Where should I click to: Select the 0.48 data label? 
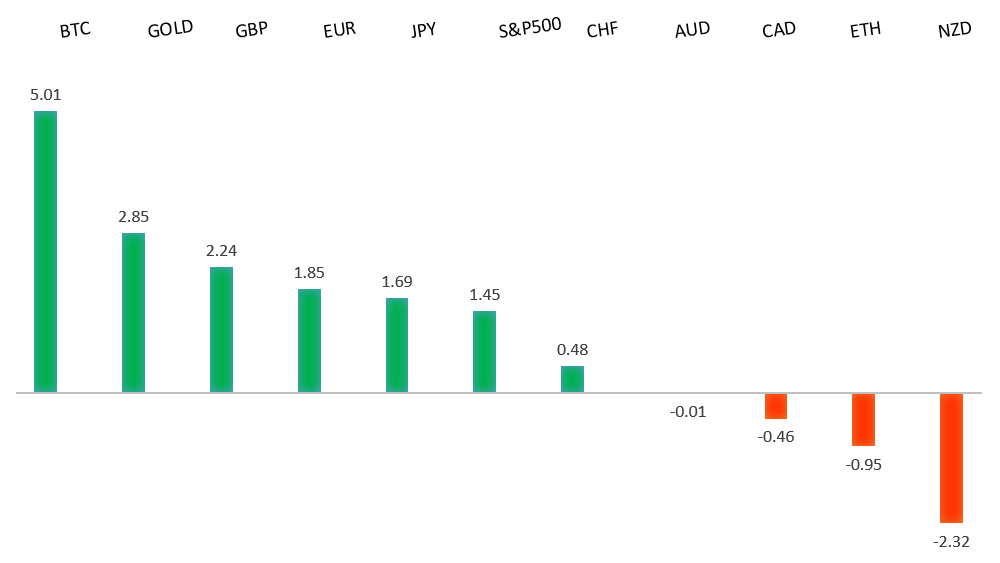point(572,350)
